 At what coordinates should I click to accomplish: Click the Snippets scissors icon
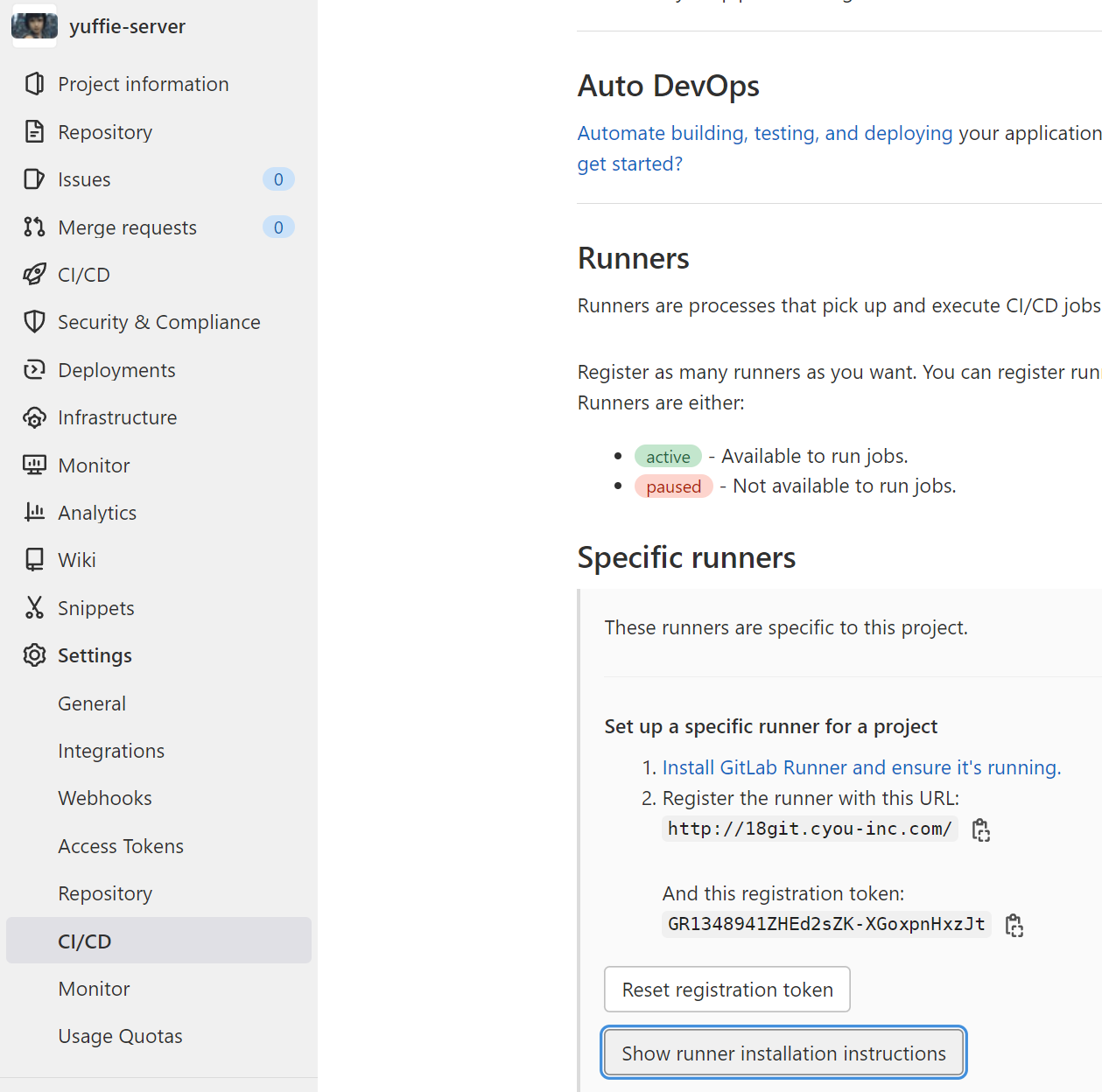(x=34, y=607)
